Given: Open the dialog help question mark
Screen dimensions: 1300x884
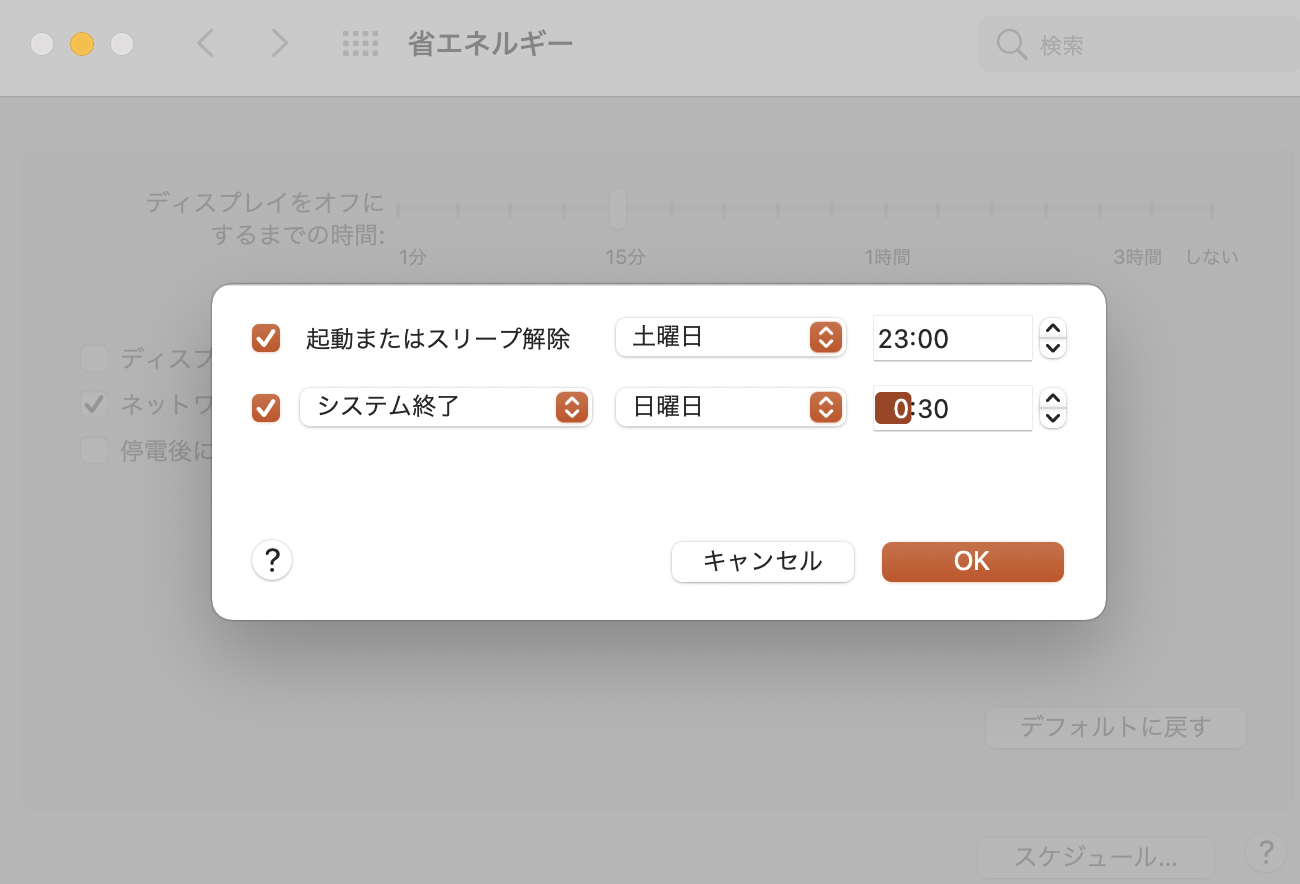Looking at the screenshot, I should pyautogui.click(x=271, y=561).
